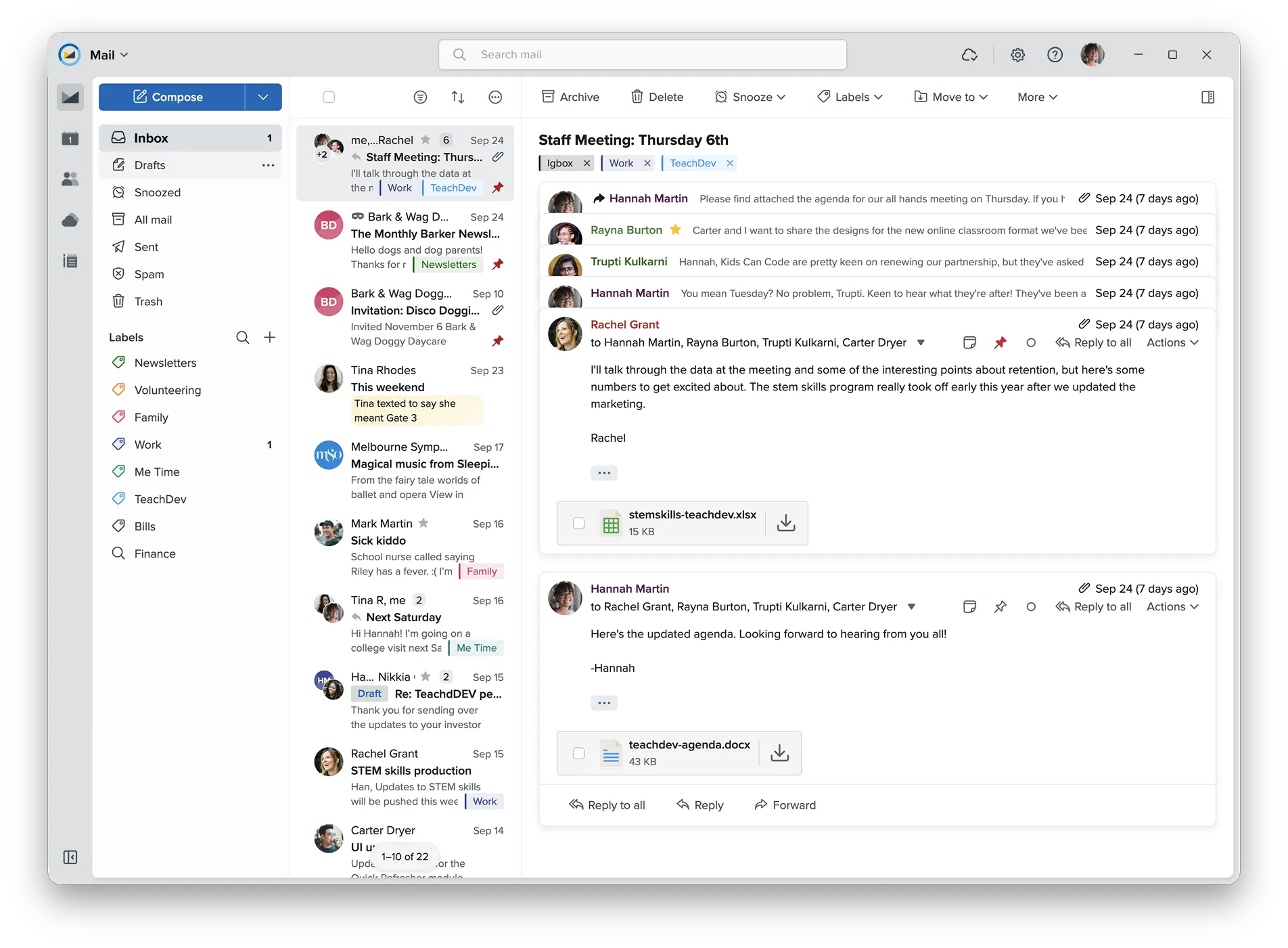The width and height of the screenshot is (1288, 948).
Task: Open the Mail app switcher dropdown
Action: [108, 55]
